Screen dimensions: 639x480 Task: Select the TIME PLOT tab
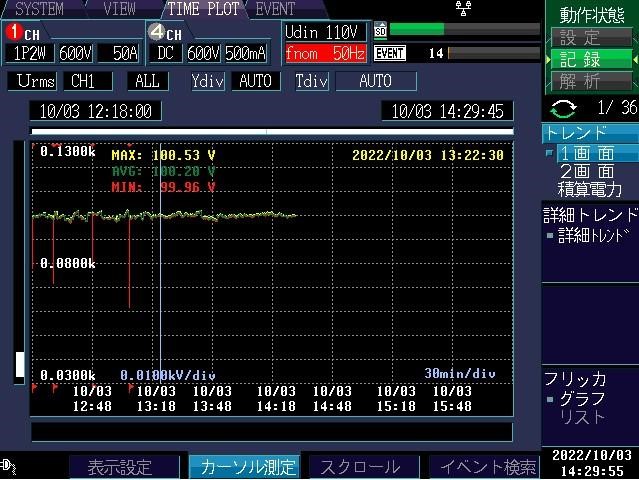coord(203,9)
